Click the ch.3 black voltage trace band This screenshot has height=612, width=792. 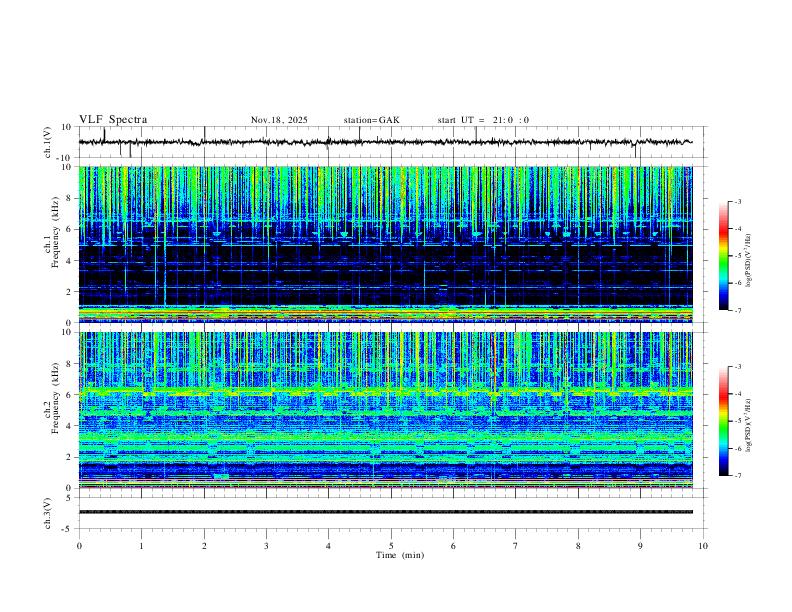coord(386,512)
